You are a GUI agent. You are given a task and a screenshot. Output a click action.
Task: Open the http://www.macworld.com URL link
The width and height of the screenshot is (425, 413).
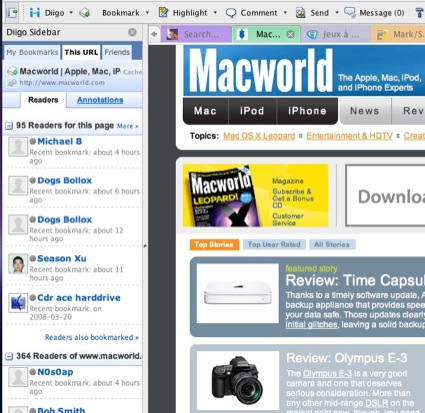(62, 83)
